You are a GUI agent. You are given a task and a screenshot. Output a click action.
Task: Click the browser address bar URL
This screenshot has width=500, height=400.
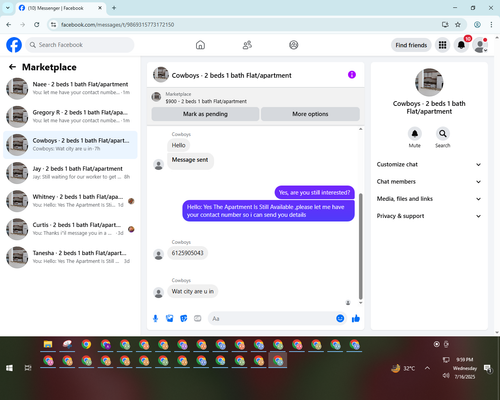[x=117, y=25]
